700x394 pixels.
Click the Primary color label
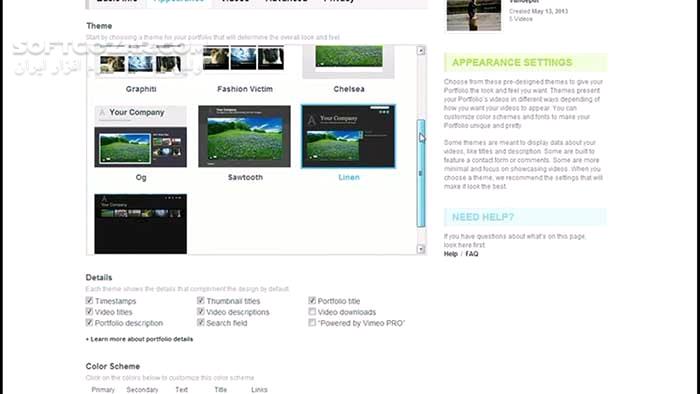tap(103, 390)
